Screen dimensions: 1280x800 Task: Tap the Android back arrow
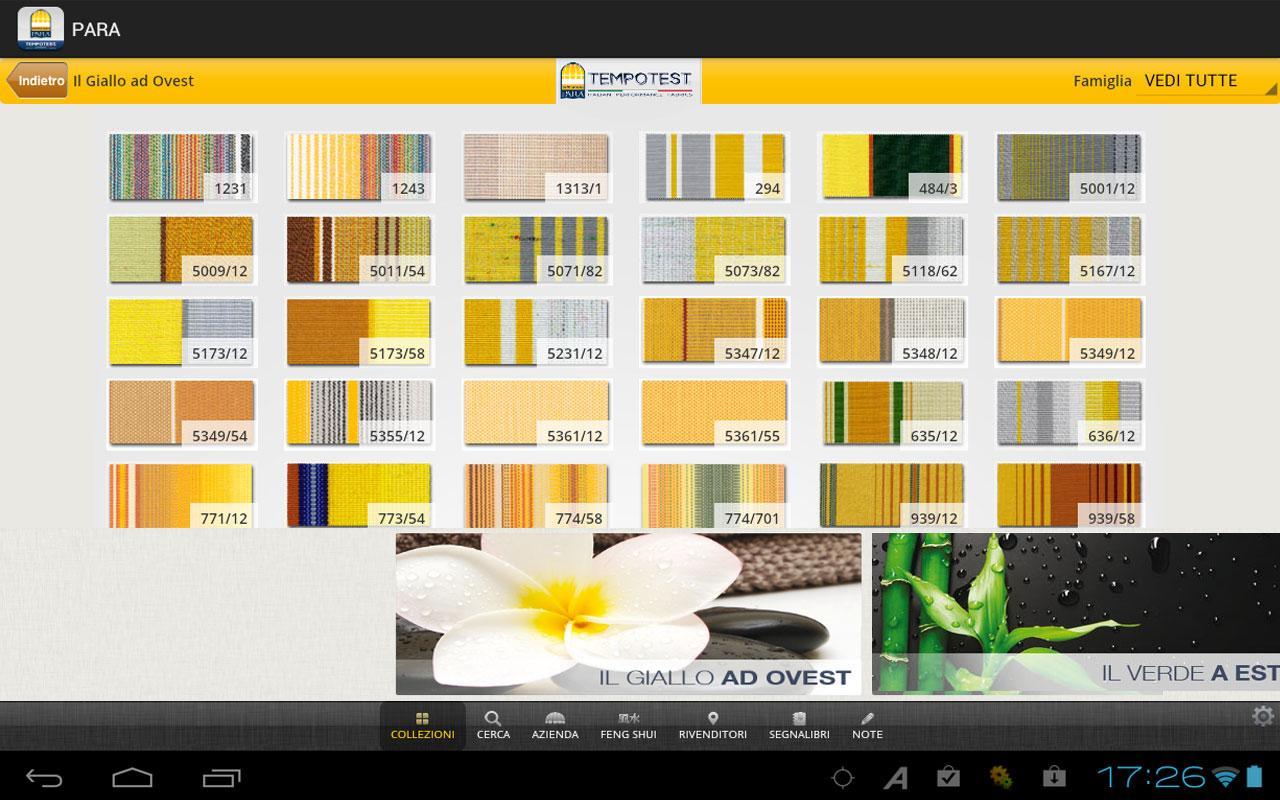[x=44, y=777]
